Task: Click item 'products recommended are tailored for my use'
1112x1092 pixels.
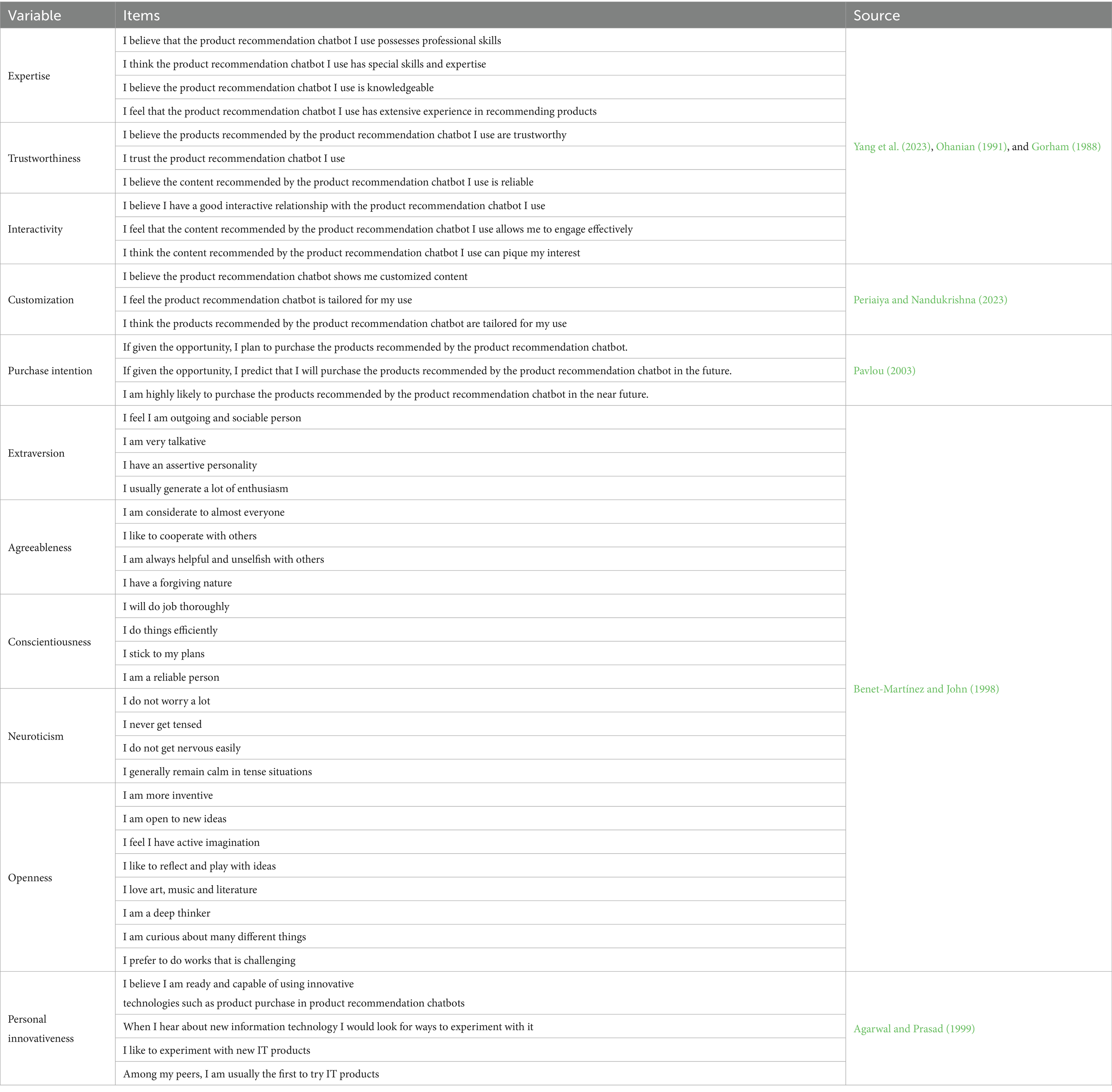Action: pos(480,323)
